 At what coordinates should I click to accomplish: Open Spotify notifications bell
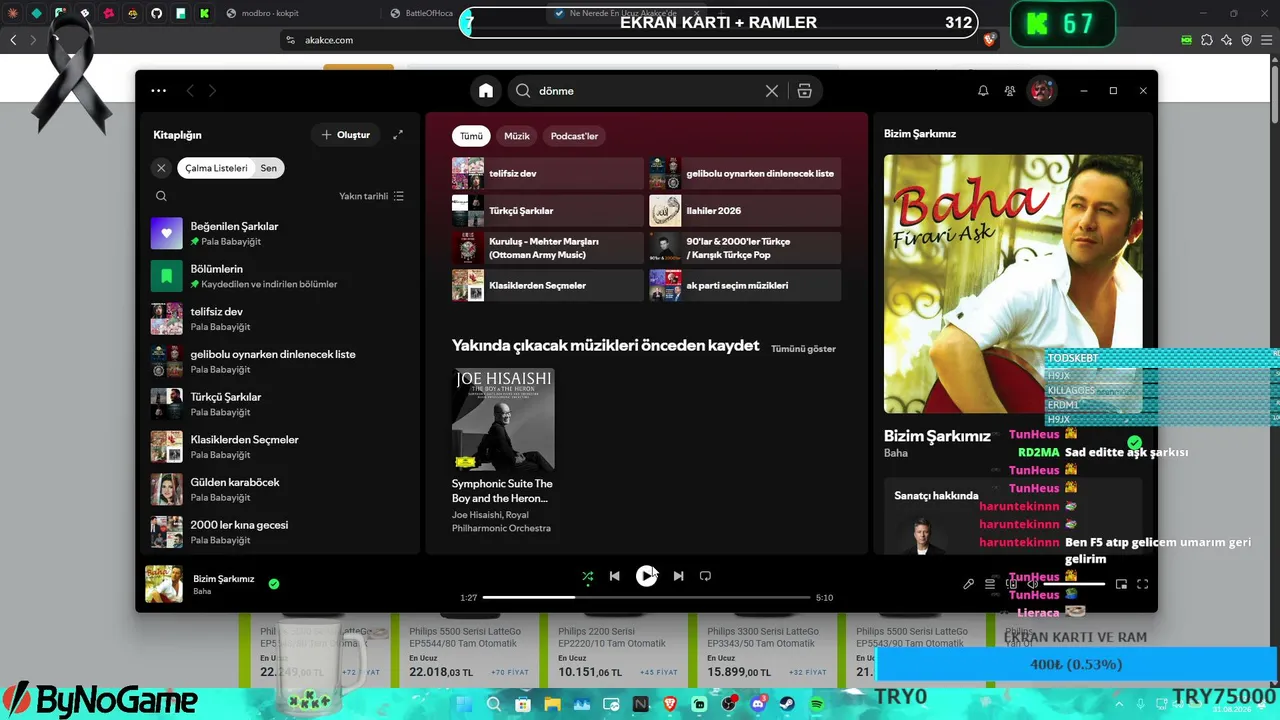983,91
